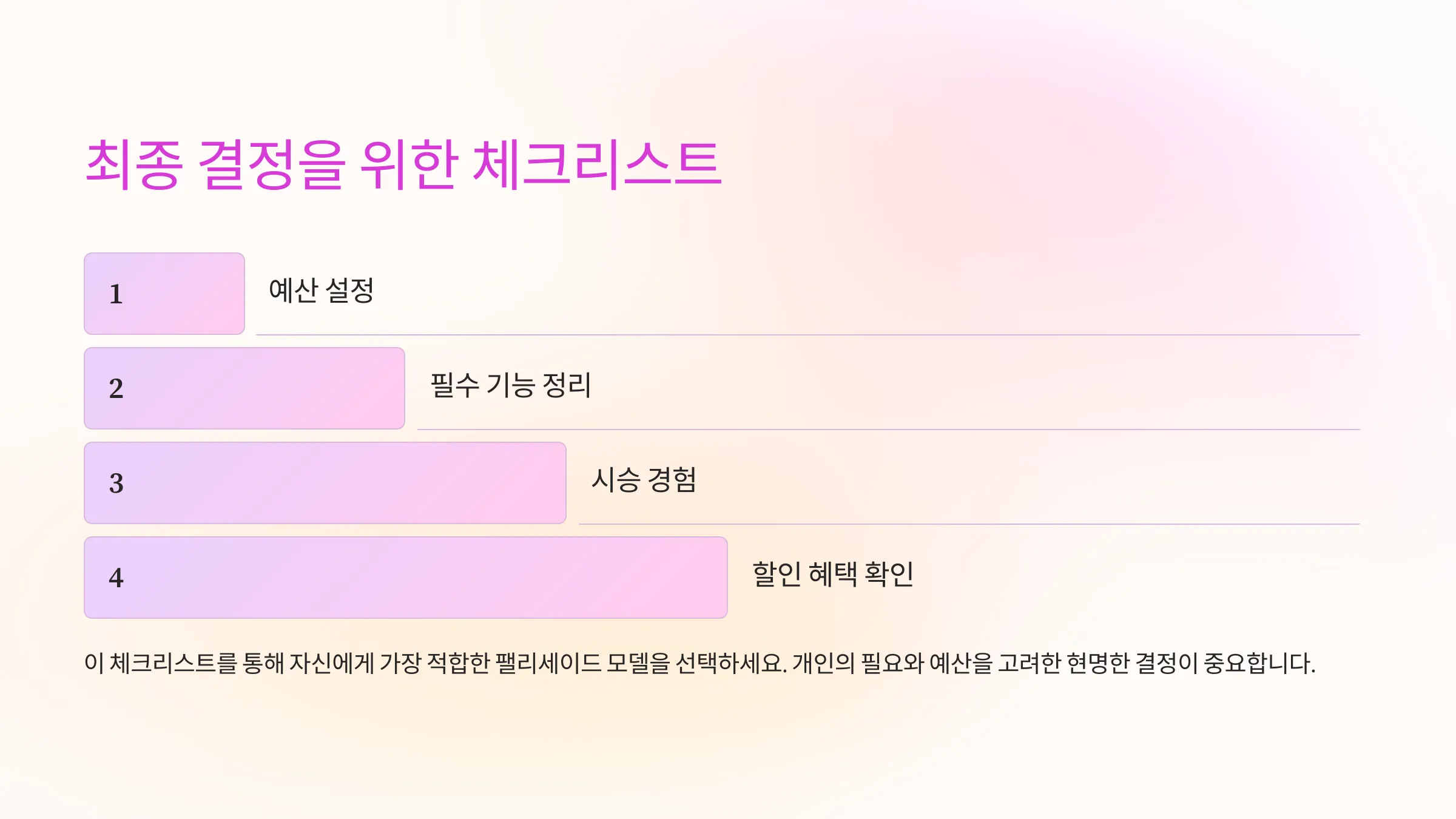Click the 할인 혜택 확인 label
Screen dimensions: 1456x819
[833, 575]
